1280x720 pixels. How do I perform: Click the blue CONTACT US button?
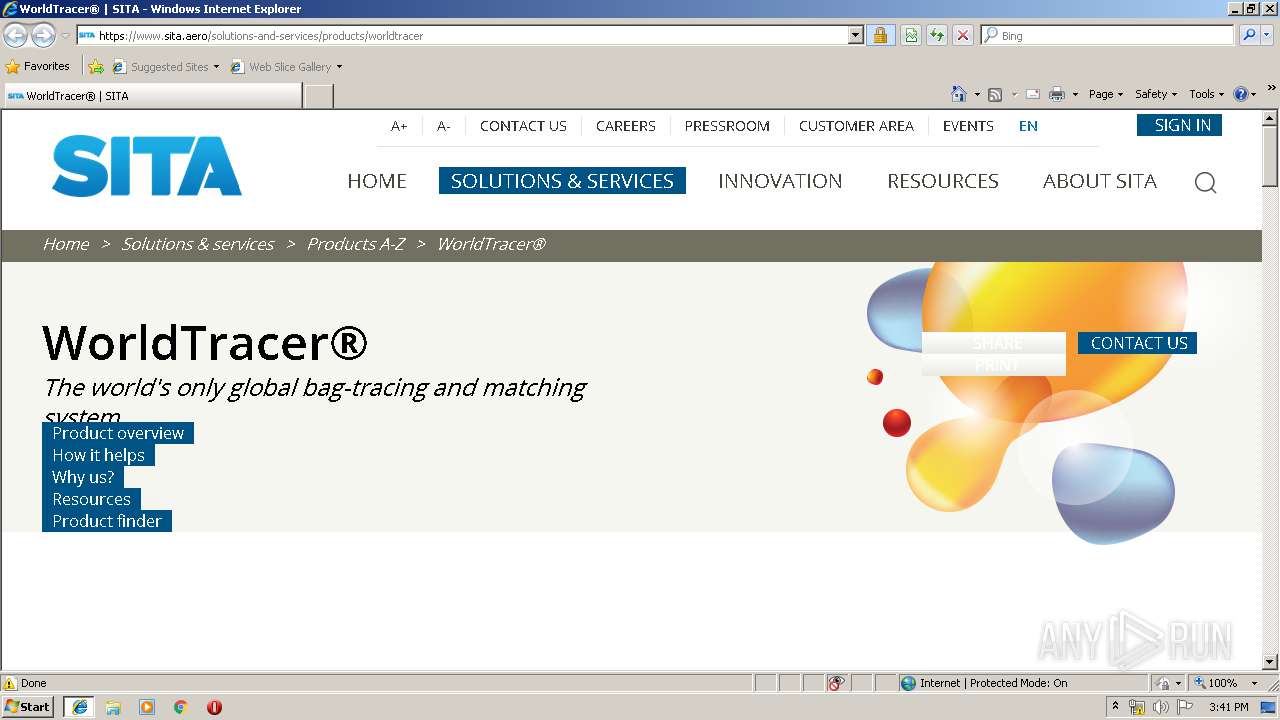[1137, 343]
